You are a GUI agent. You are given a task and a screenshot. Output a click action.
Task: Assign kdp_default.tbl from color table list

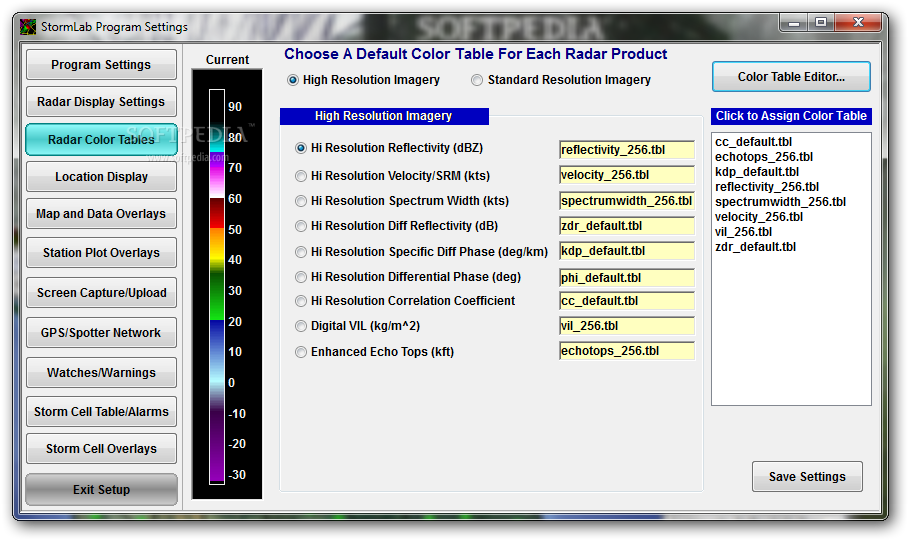click(757, 172)
